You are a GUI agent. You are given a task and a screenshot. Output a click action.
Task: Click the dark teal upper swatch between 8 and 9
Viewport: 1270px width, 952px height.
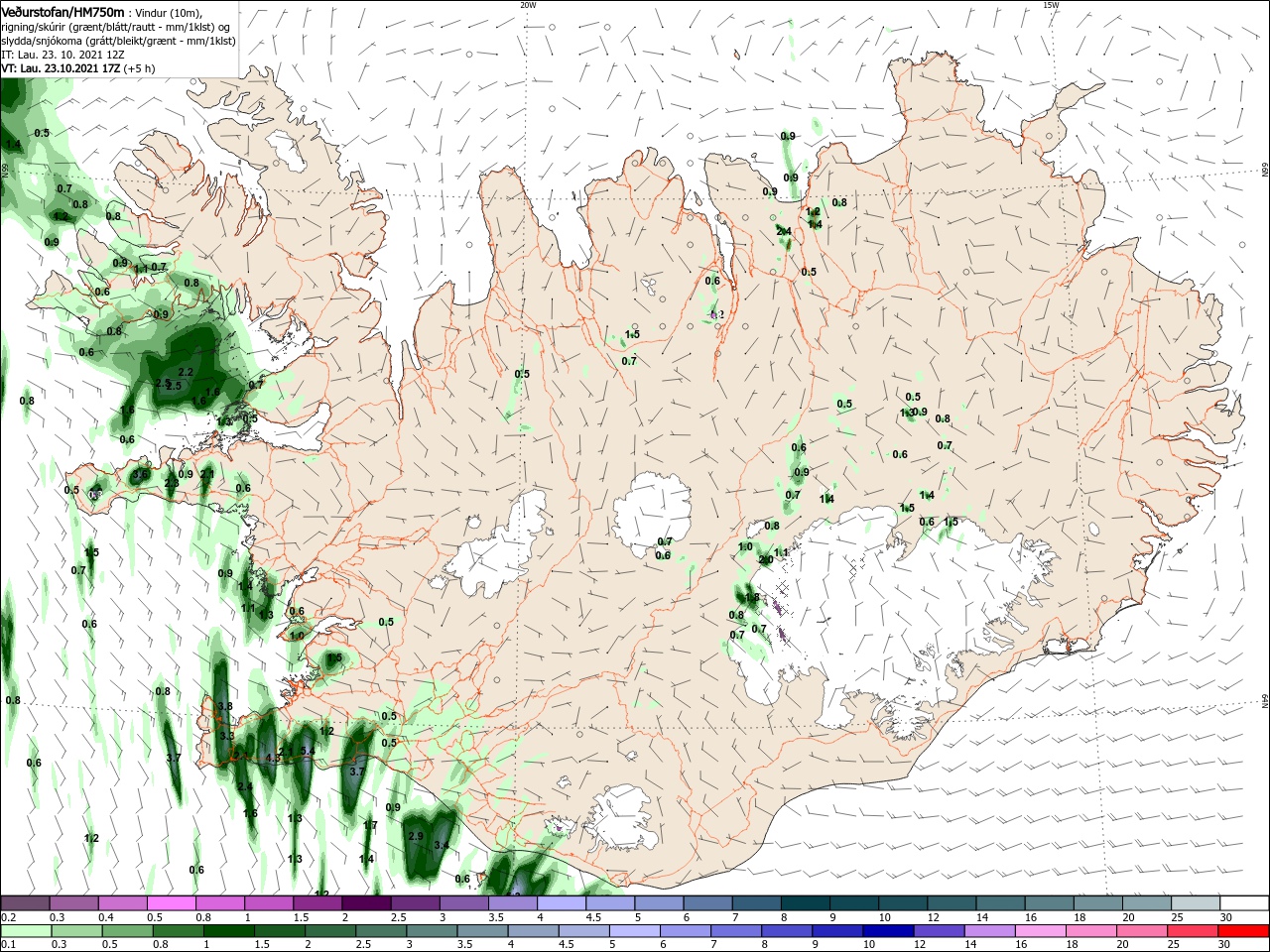(806, 903)
